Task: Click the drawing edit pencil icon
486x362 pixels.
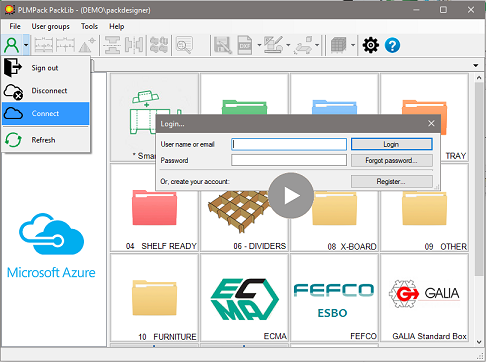Action: [274, 45]
